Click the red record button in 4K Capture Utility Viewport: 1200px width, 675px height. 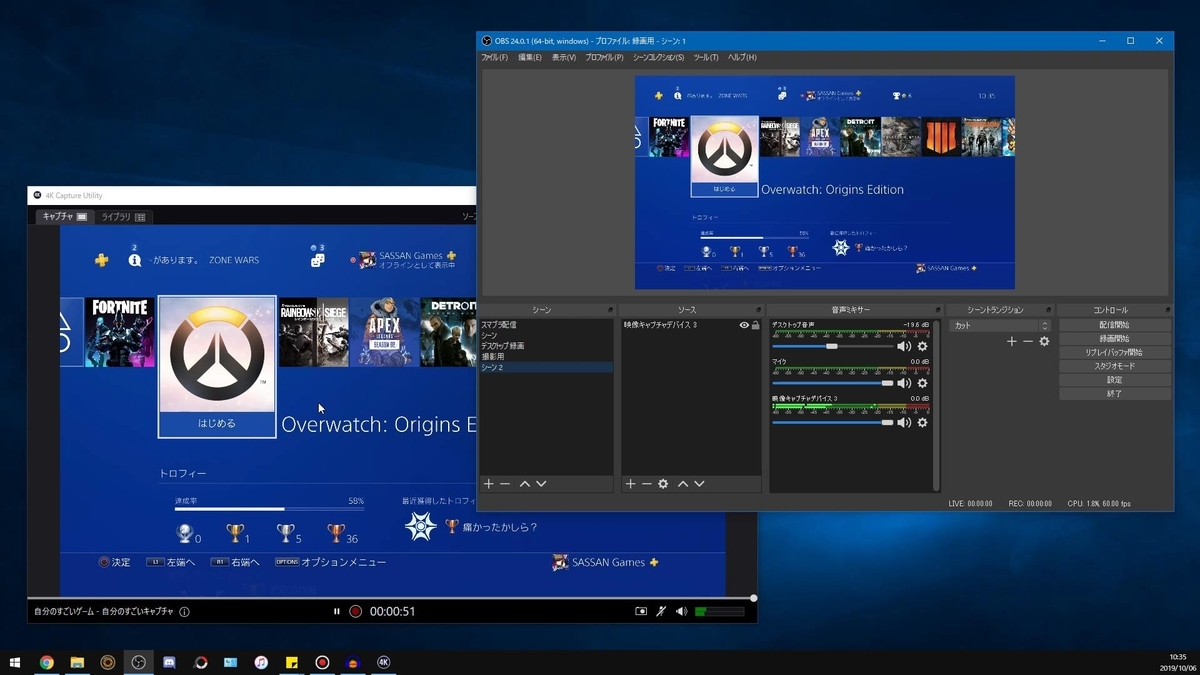point(355,611)
